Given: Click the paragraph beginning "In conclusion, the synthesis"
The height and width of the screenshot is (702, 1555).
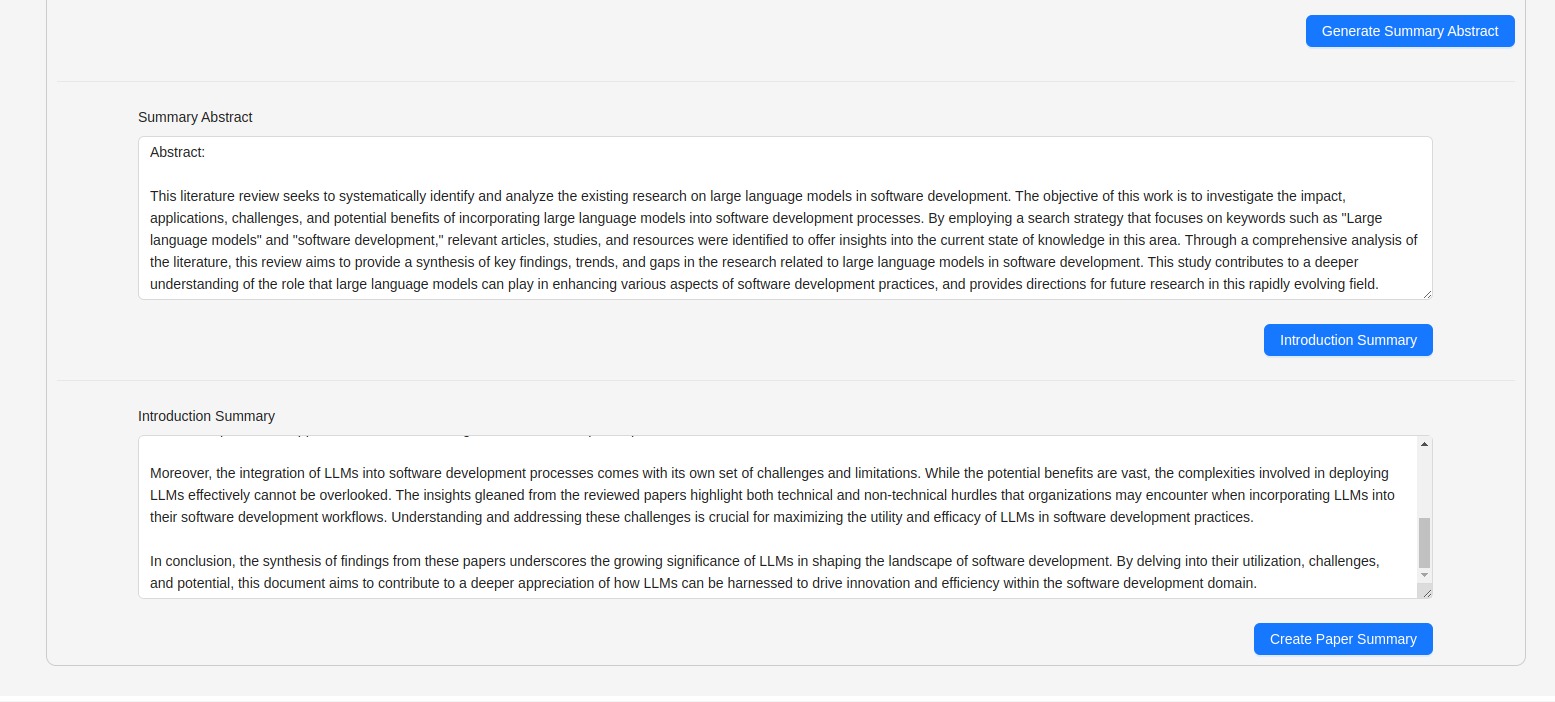Looking at the screenshot, I should (x=600, y=561).
